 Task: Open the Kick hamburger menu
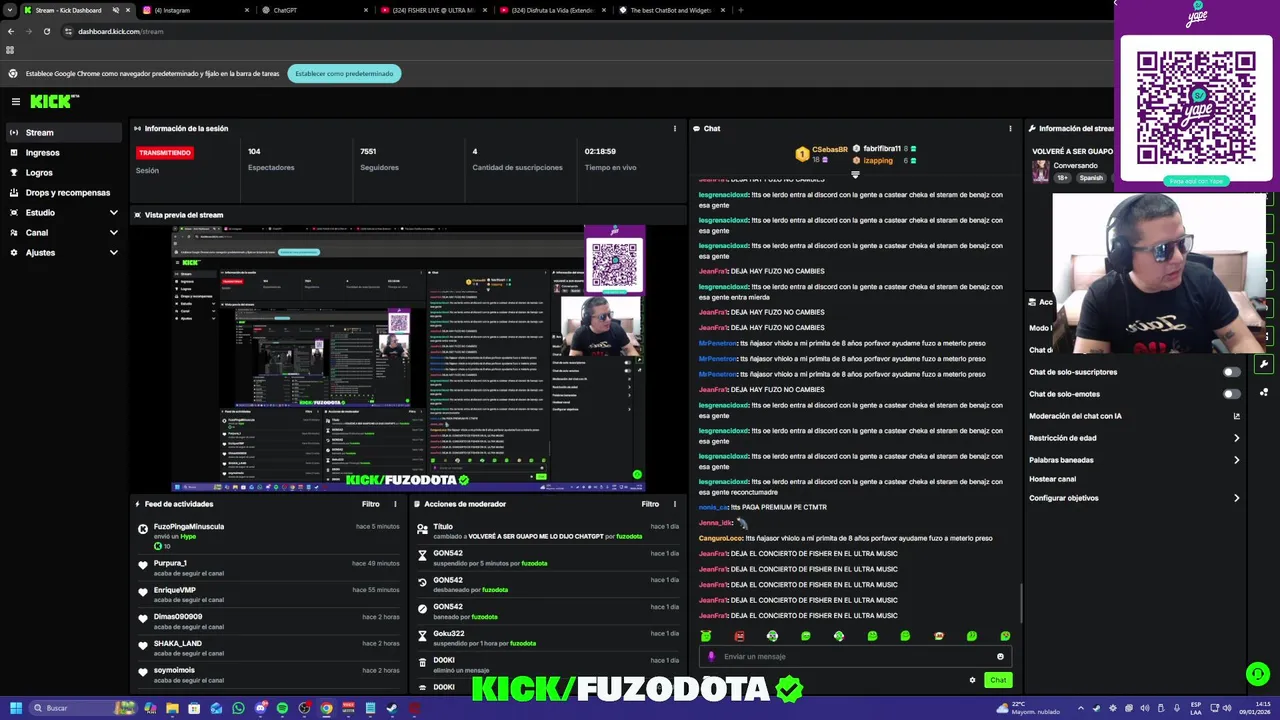point(16,101)
